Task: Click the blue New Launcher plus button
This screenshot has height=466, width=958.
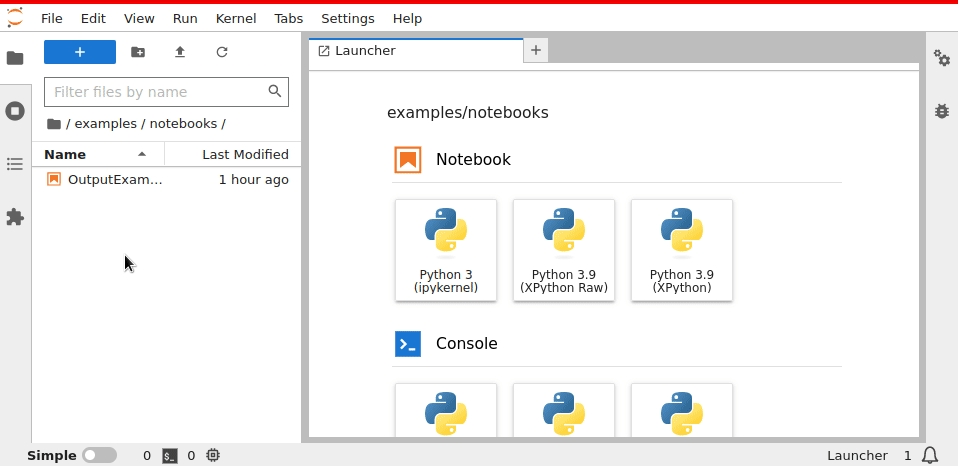Action: 80,52
